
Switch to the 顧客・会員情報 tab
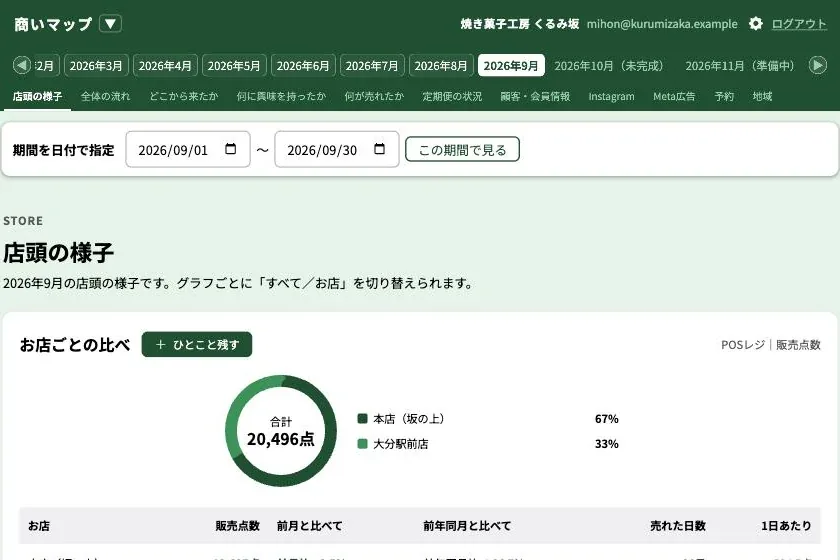pos(535,96)
